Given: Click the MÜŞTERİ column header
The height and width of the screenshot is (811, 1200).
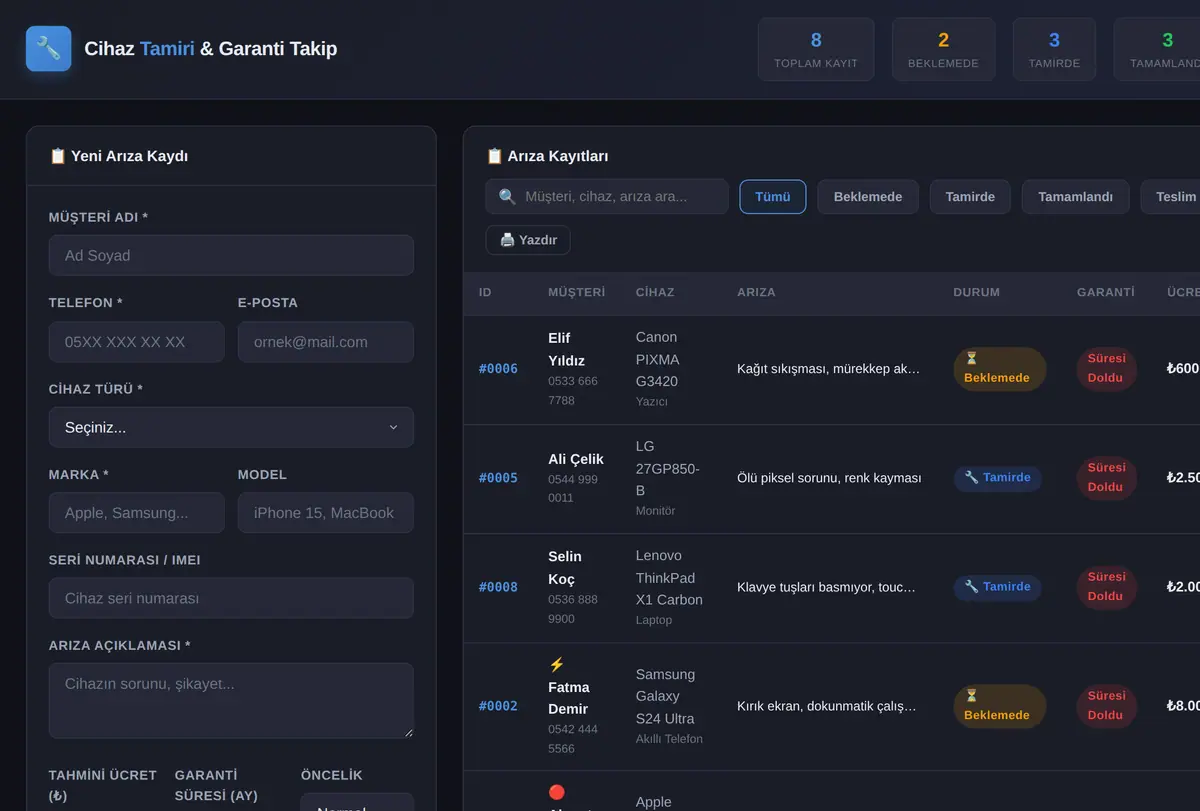Looking at the screenshot, I should pos(577,293).
